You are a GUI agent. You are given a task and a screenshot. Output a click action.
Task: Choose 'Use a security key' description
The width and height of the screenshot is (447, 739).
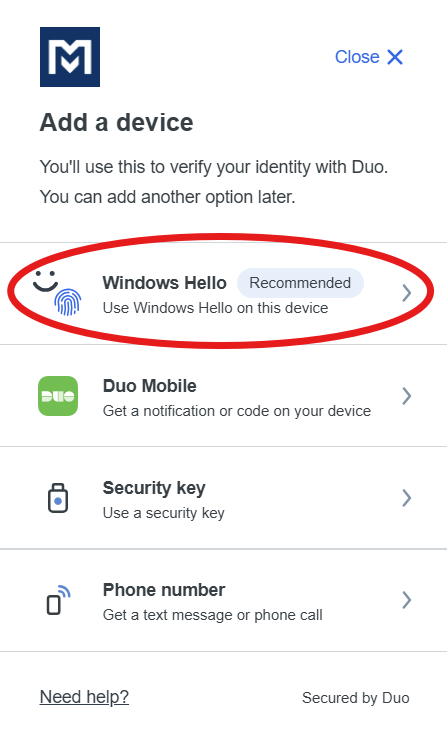pyautogui.click(x=164, y=513)
